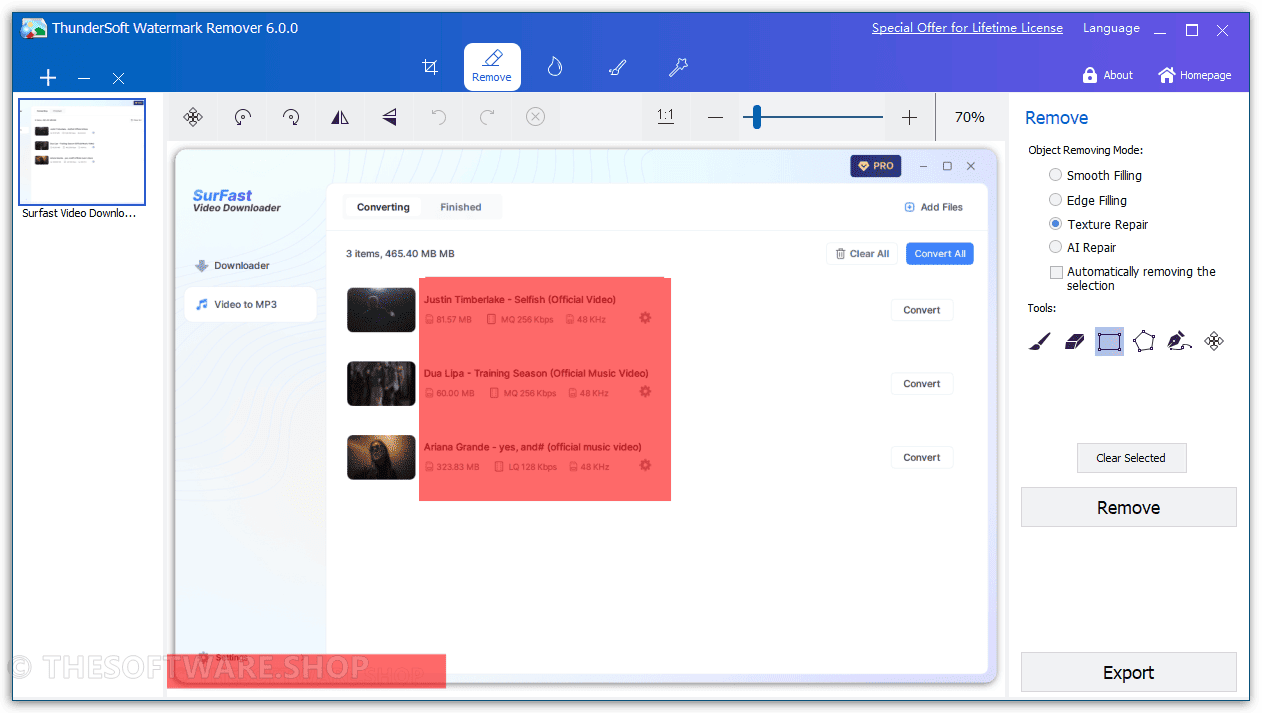This screenshot has width=1262, height=713.
Task: Choose Edge Filling mode
Action: (1088, 200)
